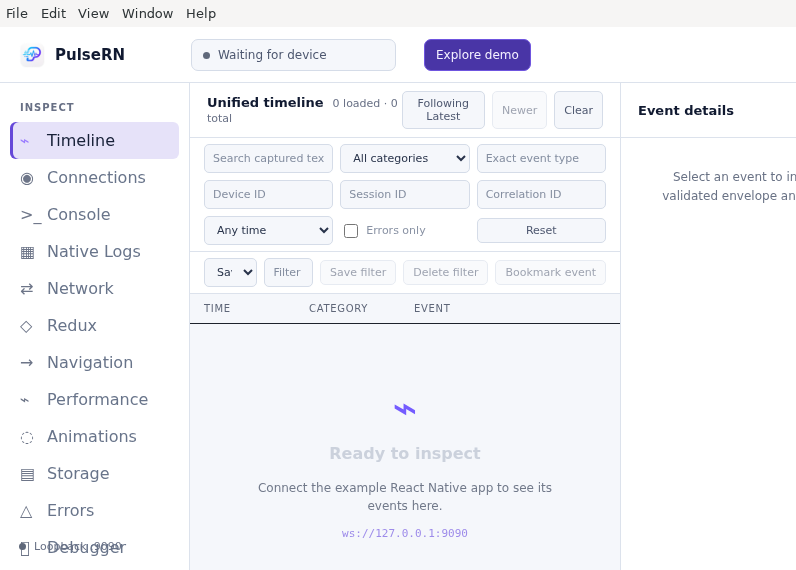Click the Event details heading
The image size is (796, 570).
[685, 111]
